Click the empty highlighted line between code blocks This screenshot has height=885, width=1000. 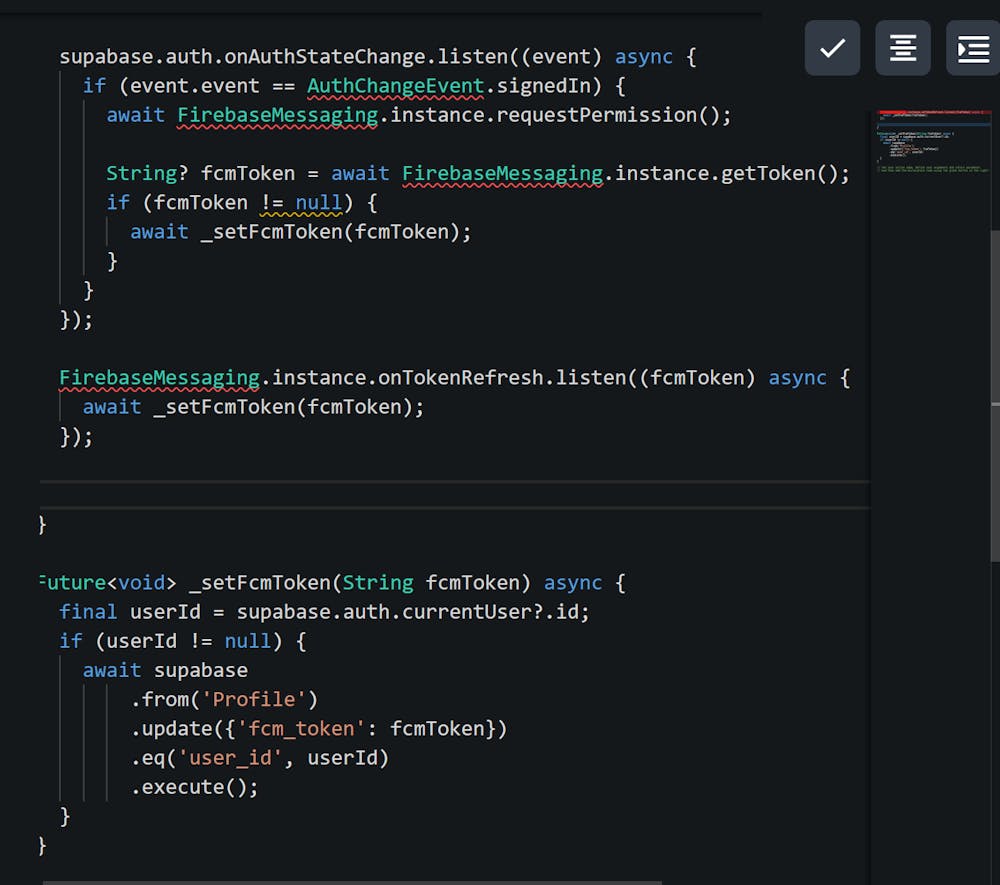click(x=450, y=496)
